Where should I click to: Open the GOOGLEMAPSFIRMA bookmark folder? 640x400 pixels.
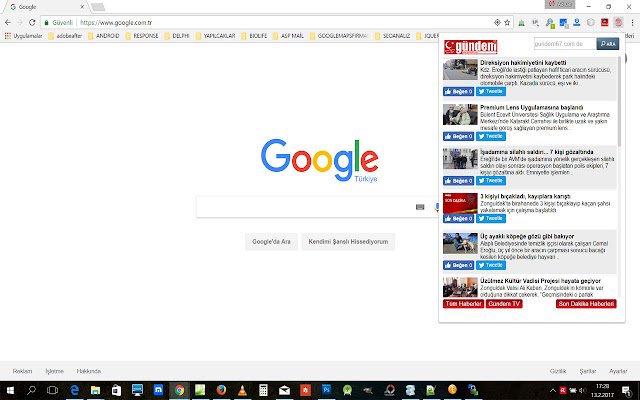point(339,36)
